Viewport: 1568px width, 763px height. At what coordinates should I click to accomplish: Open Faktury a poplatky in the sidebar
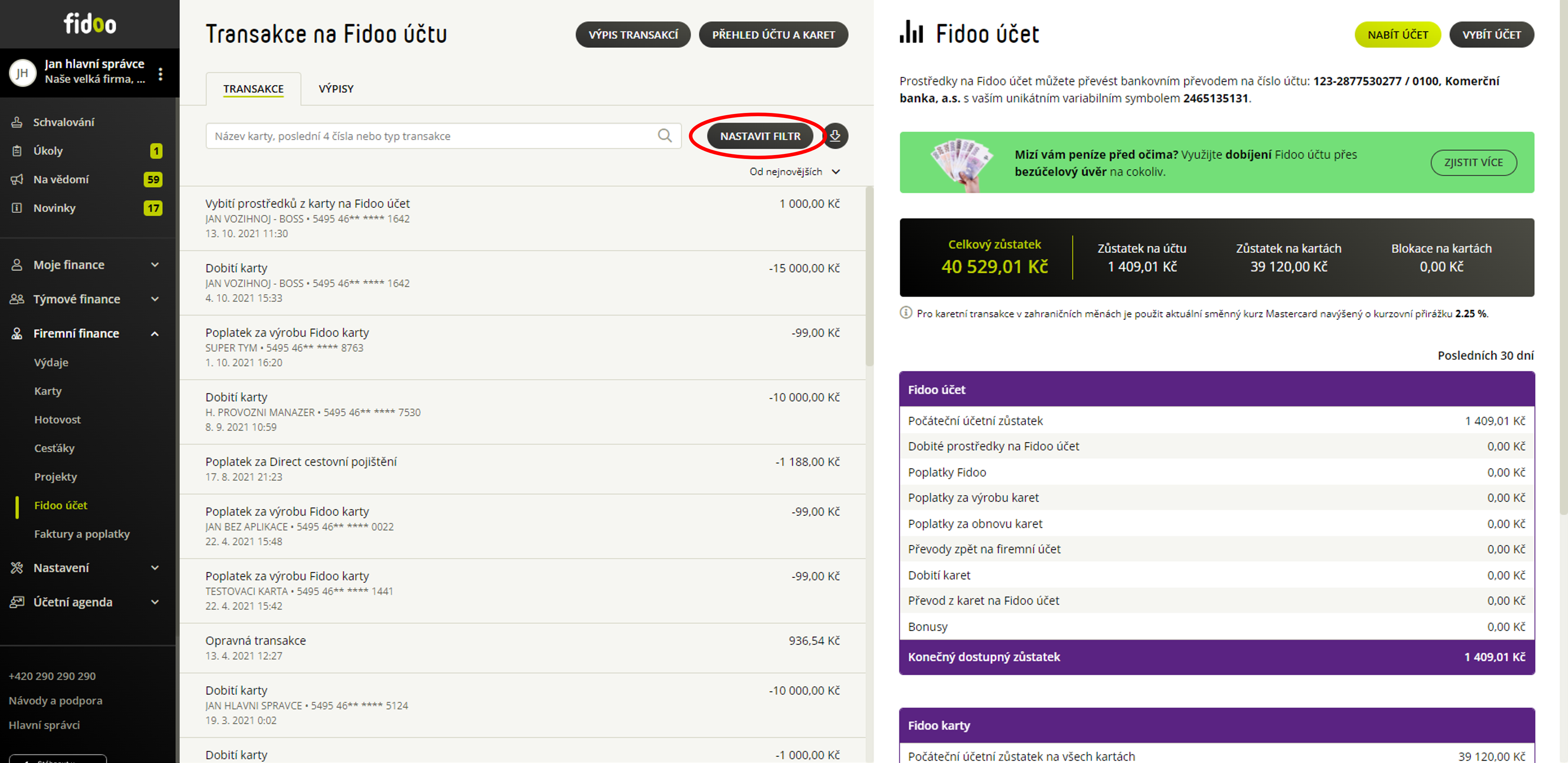click(x=82, y=534)
